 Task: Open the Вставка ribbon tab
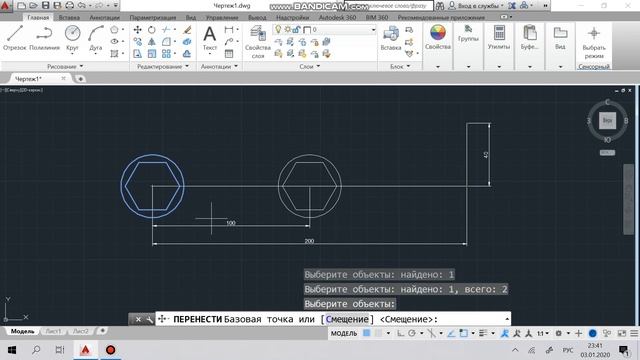pyautogui.click(x=69, y=18)
